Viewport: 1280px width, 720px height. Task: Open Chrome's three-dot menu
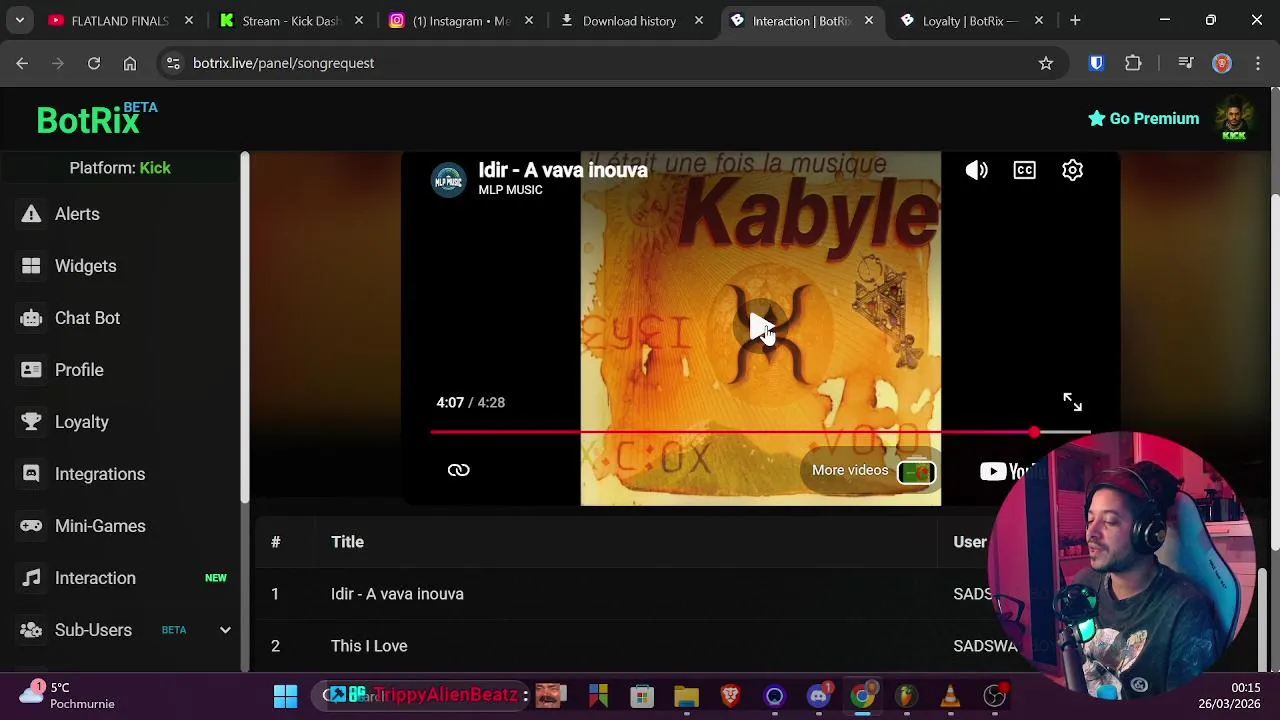point(1257,63)
